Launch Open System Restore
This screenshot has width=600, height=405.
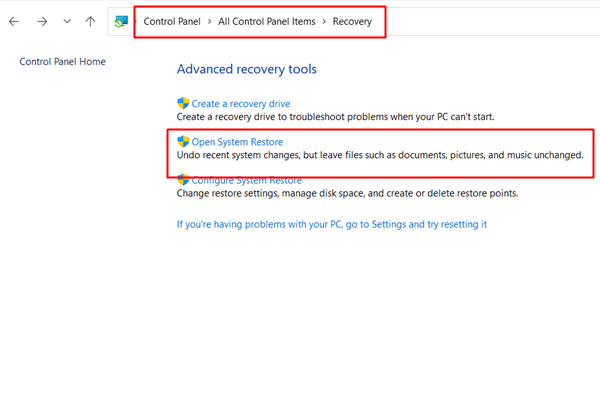(237, 142)
